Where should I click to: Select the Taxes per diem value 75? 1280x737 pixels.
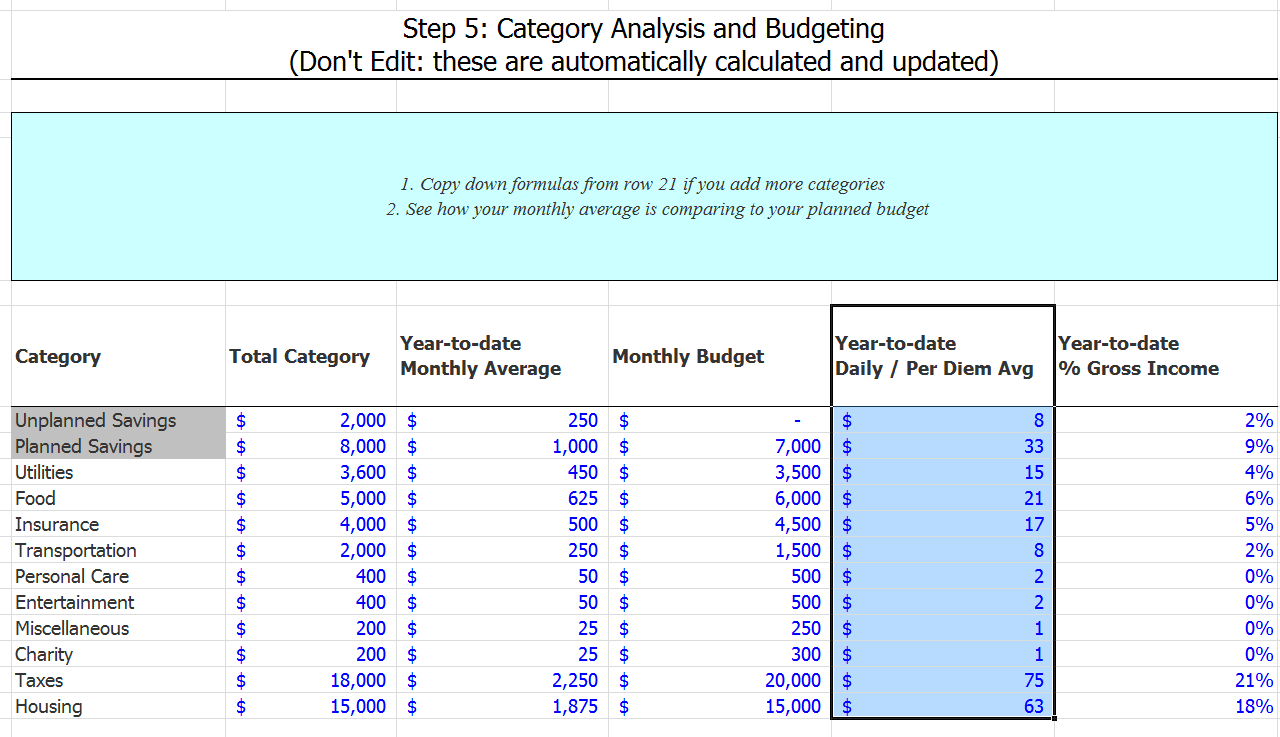pos(942,680)
